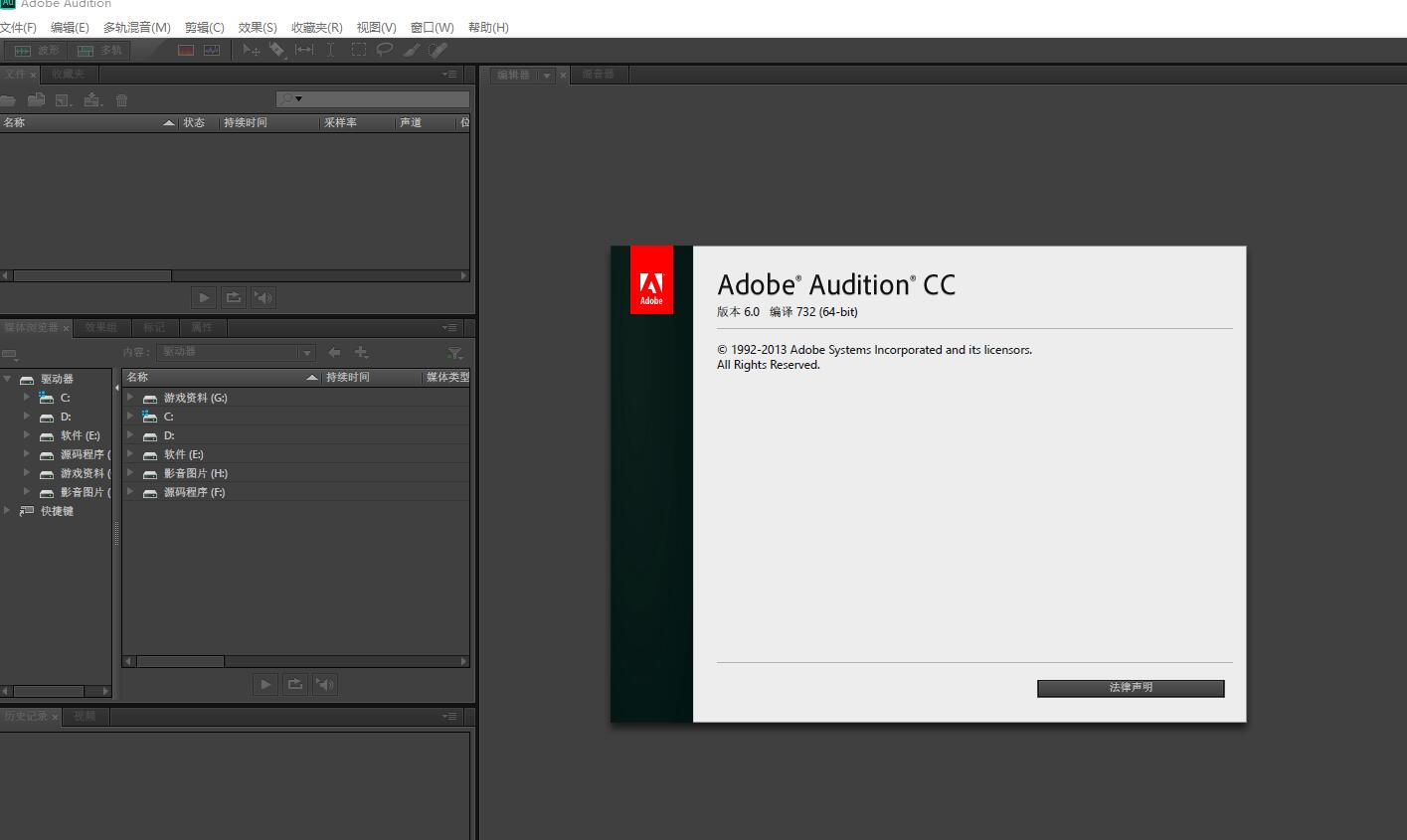Screen dimensions: 1407x840
Task: Play preview in the Media Browser
Action: [x=265, y=684]
